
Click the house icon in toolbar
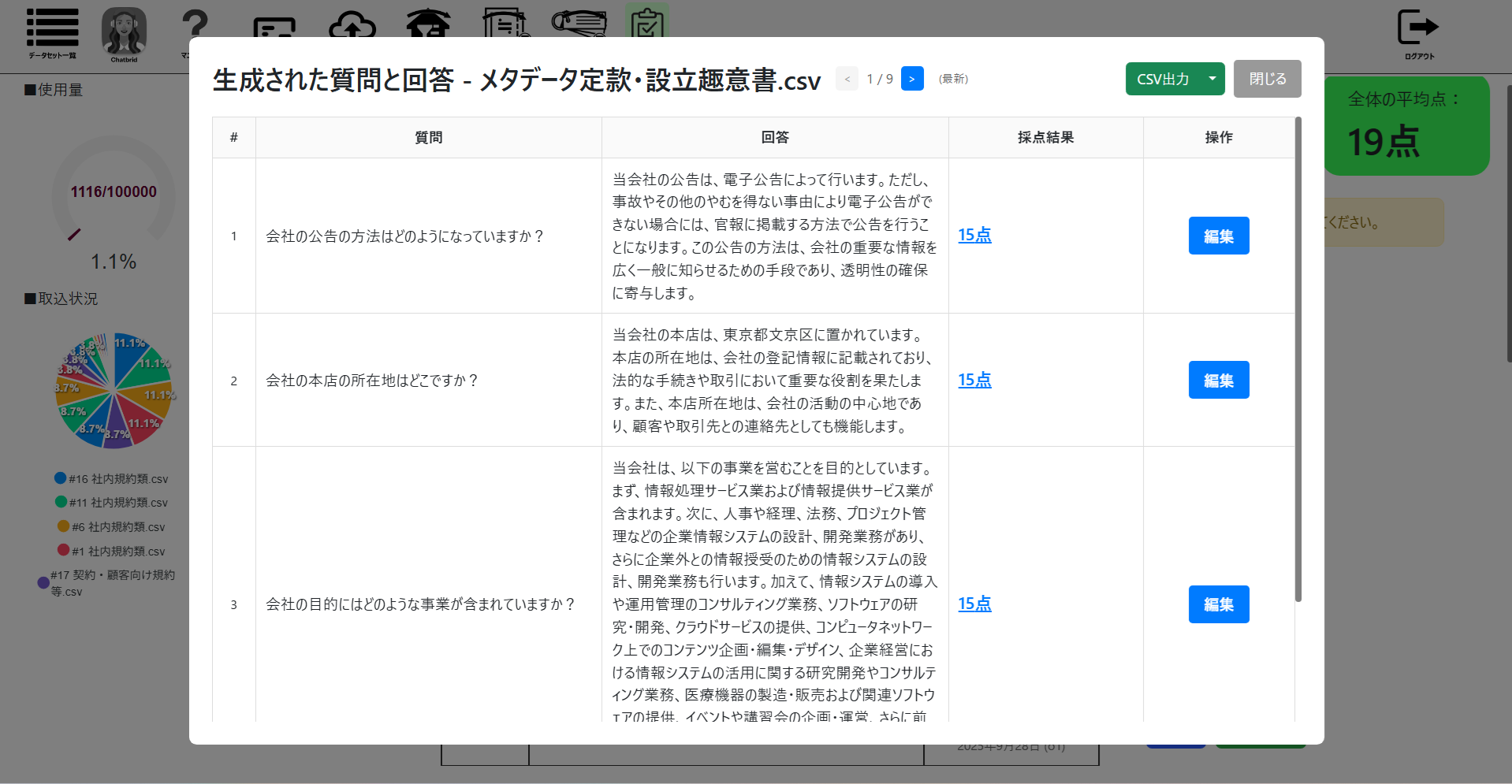[428, 24]
